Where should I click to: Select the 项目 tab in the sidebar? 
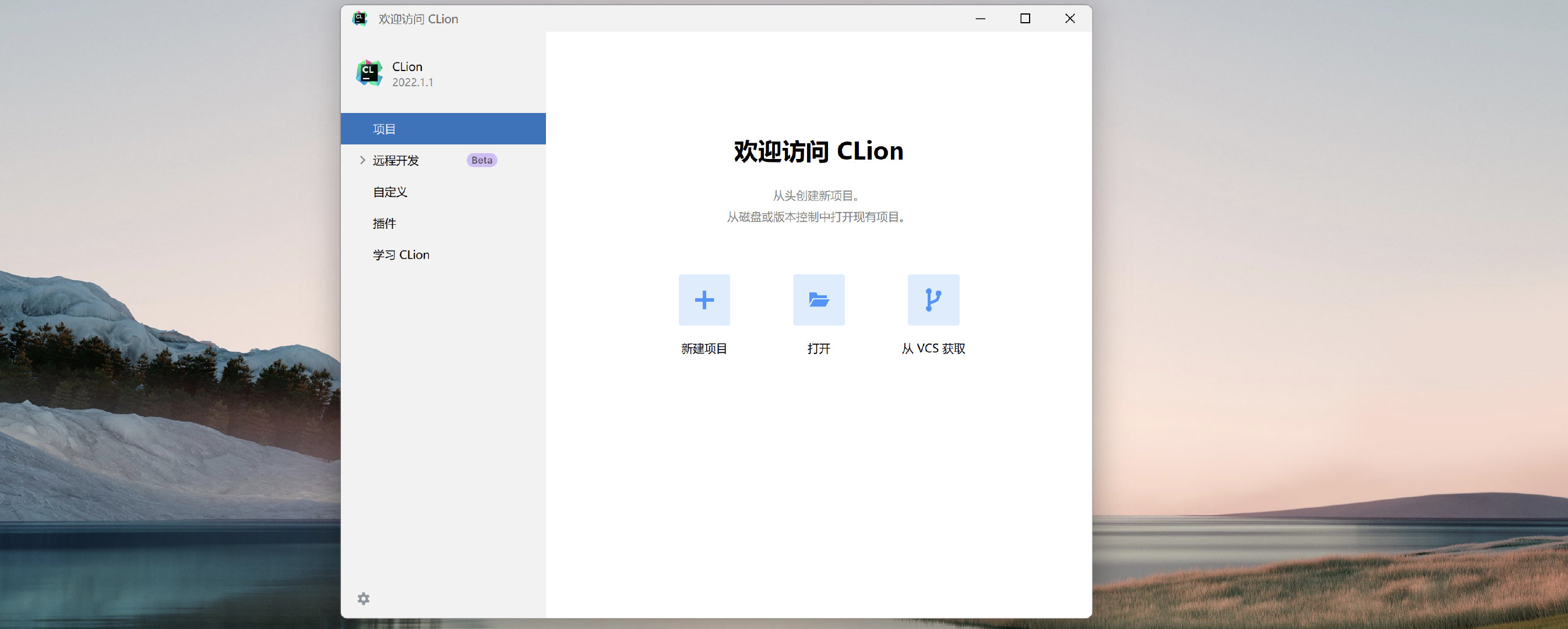pos(384,129)
